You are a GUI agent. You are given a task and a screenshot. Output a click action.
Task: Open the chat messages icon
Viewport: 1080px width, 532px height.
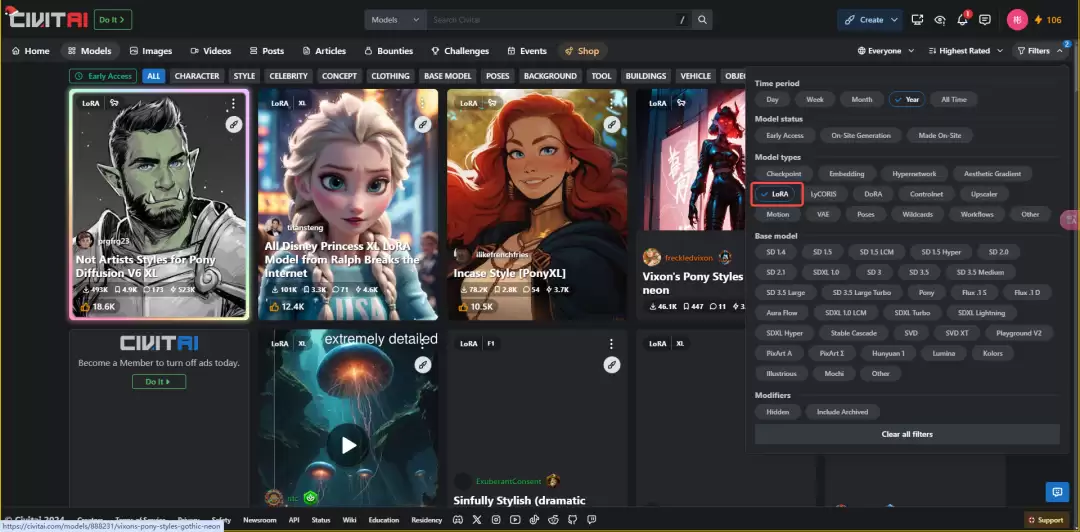click(985, 20)
